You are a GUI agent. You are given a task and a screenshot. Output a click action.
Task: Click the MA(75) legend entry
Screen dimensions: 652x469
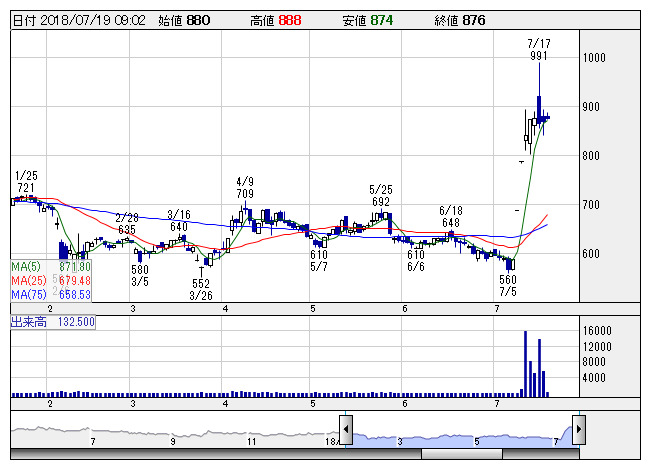click(x=50, y=295)
